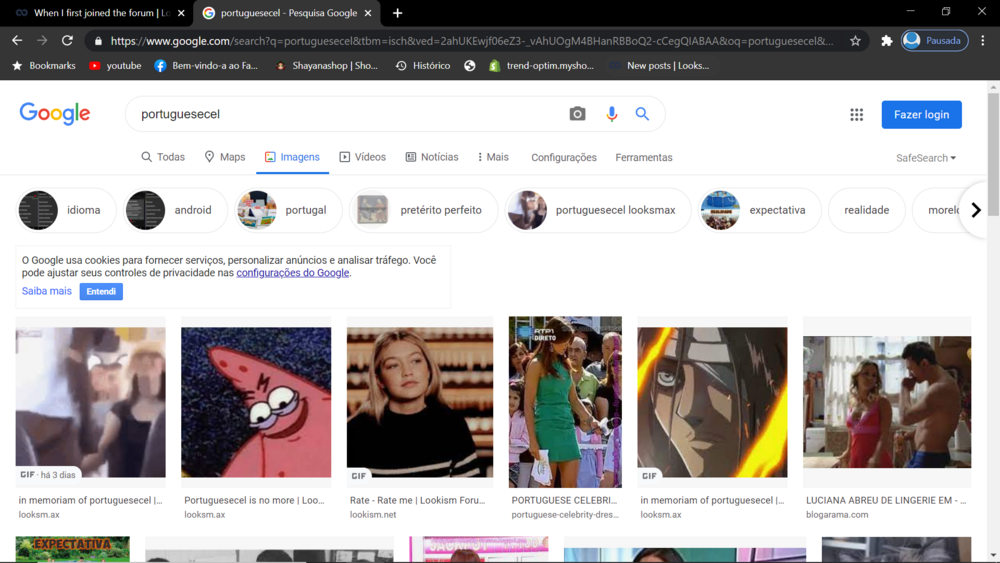Select the portugal suggestion chip
This screenshot has width=1000, height=563.
click(288, 210)
